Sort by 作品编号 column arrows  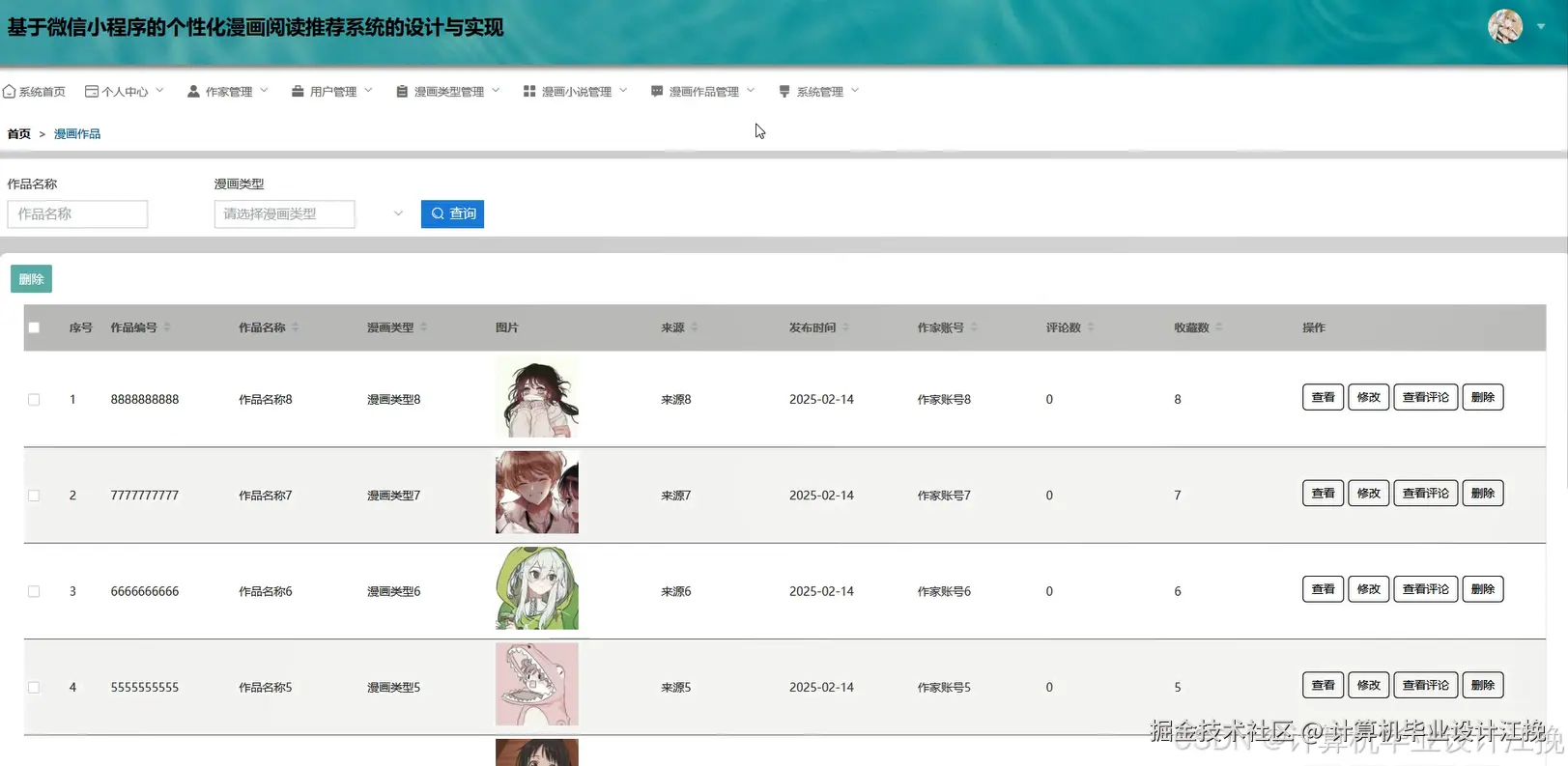click(x=167, y=327)
